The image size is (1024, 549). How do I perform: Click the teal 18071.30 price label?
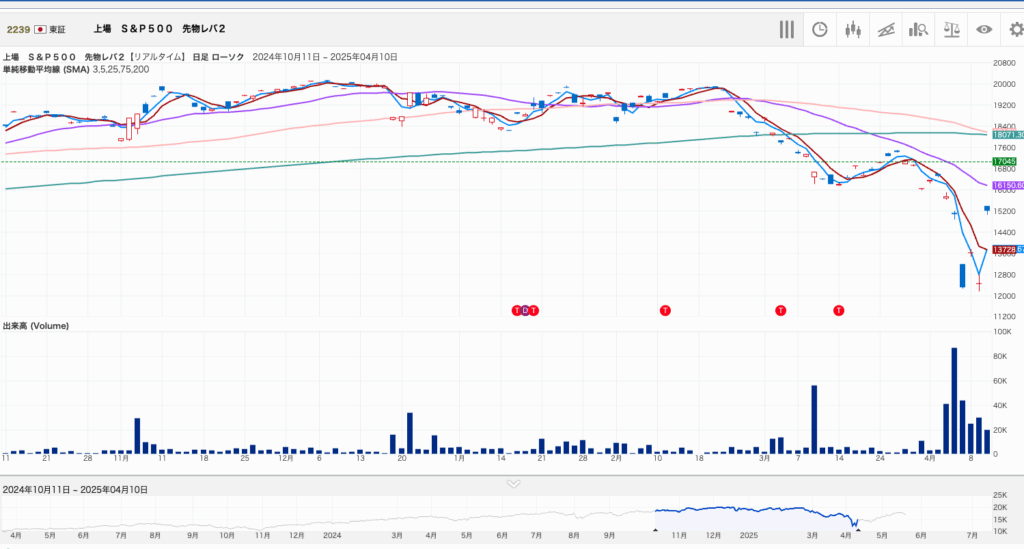[x=1007, y=134]
